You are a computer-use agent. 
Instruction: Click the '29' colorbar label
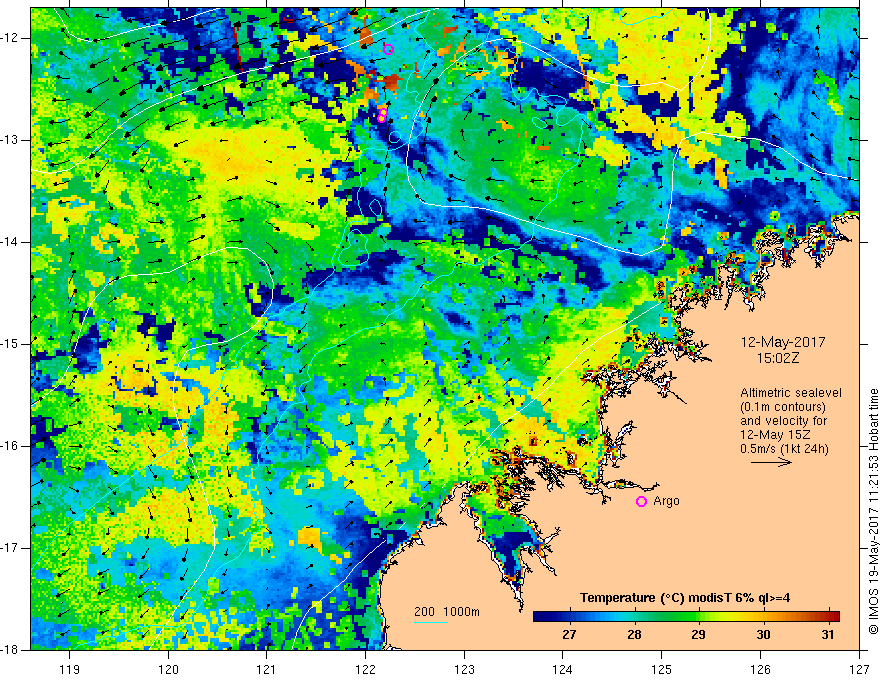698,635
